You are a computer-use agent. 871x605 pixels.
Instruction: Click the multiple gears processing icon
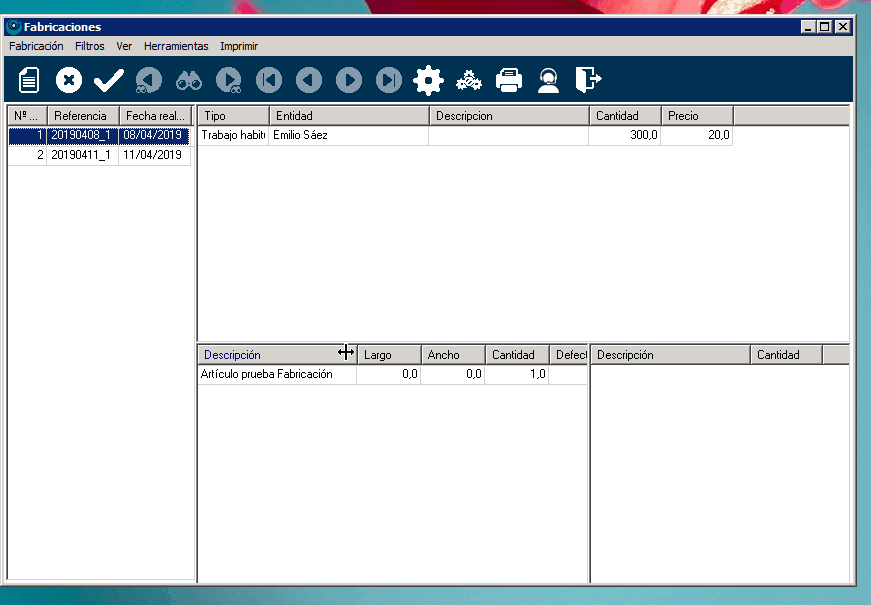click(x=469, y=80)
